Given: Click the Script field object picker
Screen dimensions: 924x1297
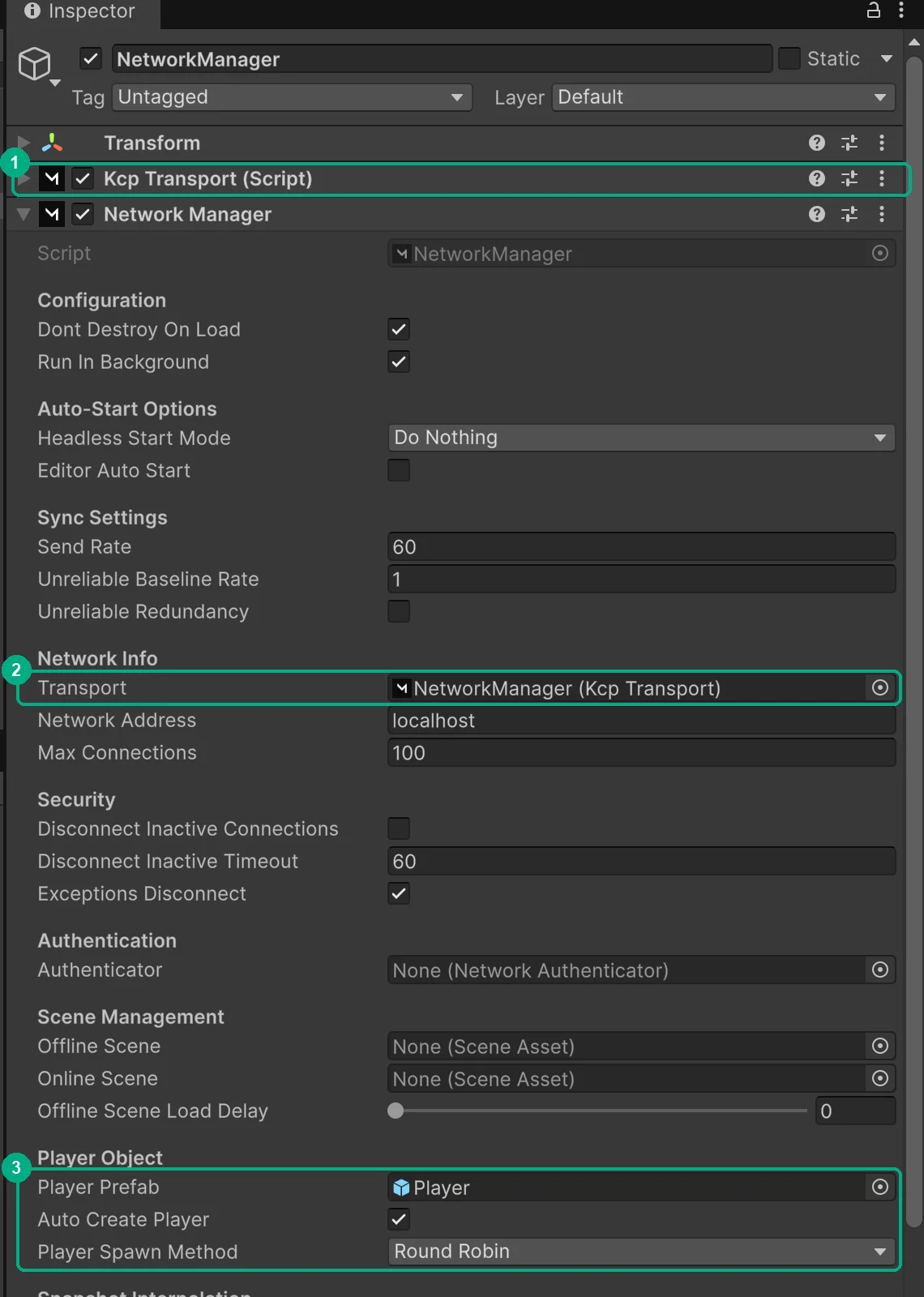Looking at the screenshot, I should click(880, 253).
